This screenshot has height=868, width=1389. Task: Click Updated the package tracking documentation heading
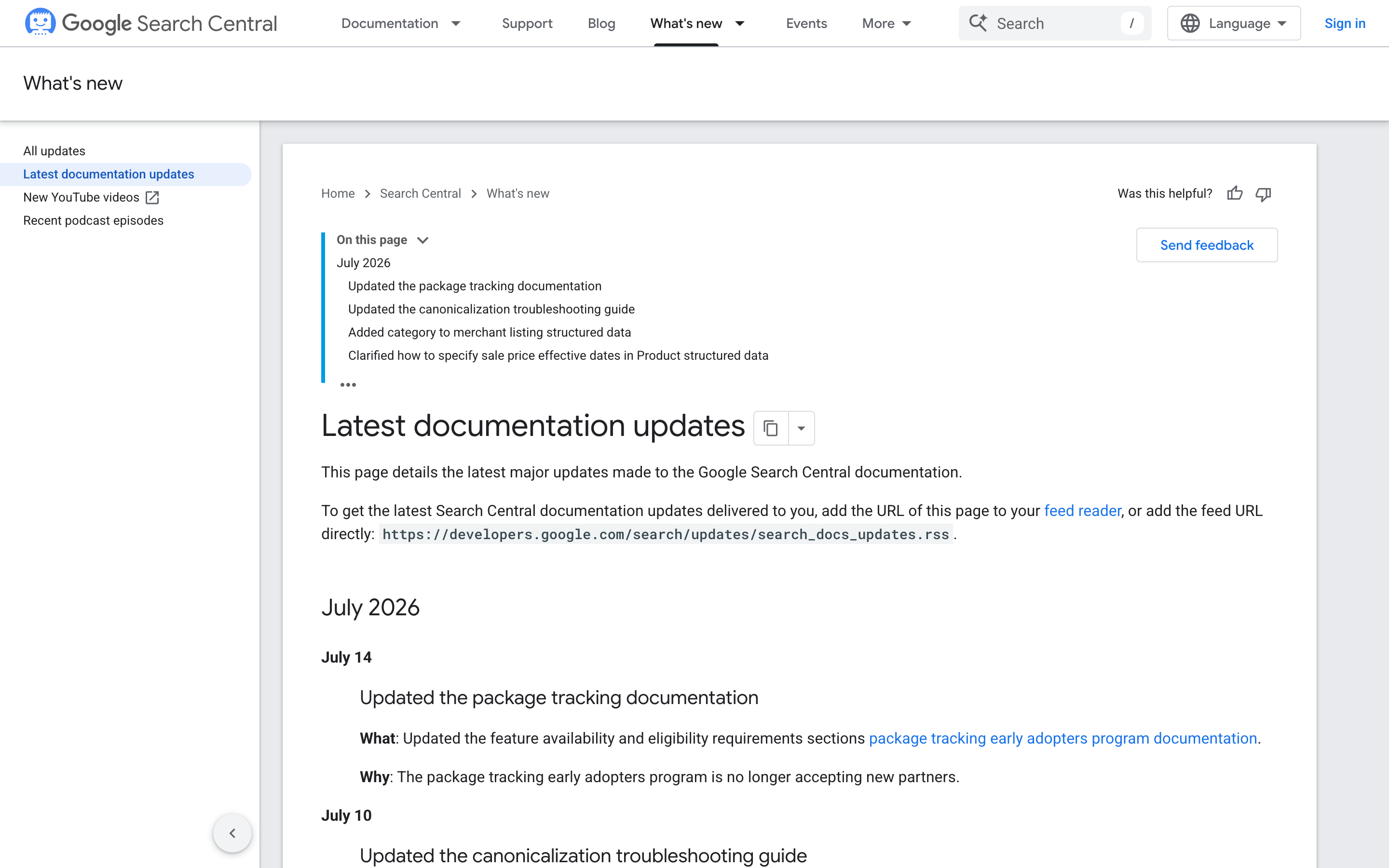(559, 697)
